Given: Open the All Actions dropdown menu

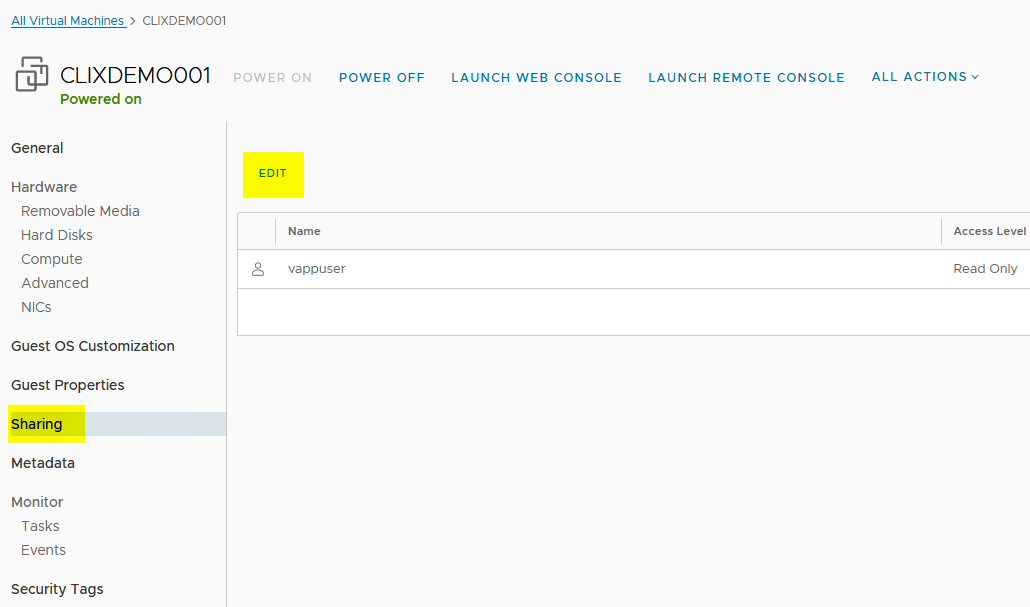Looking at the screenshot, I should click(925, 77).
